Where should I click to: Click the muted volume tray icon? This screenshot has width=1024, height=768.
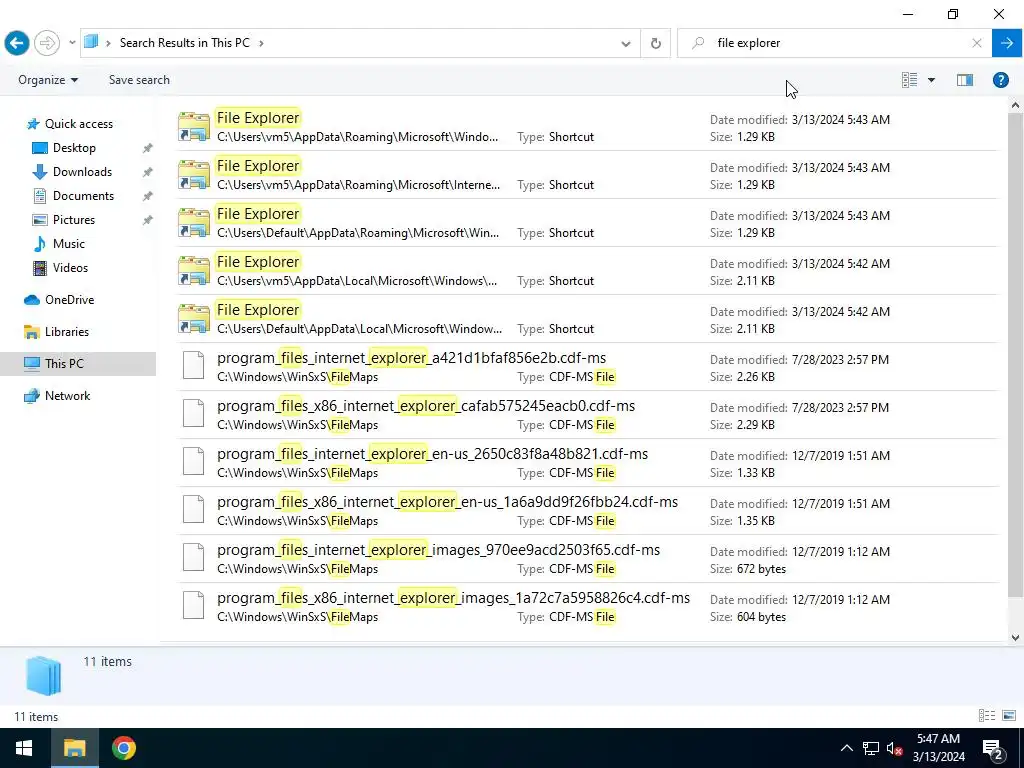point(895,749)
